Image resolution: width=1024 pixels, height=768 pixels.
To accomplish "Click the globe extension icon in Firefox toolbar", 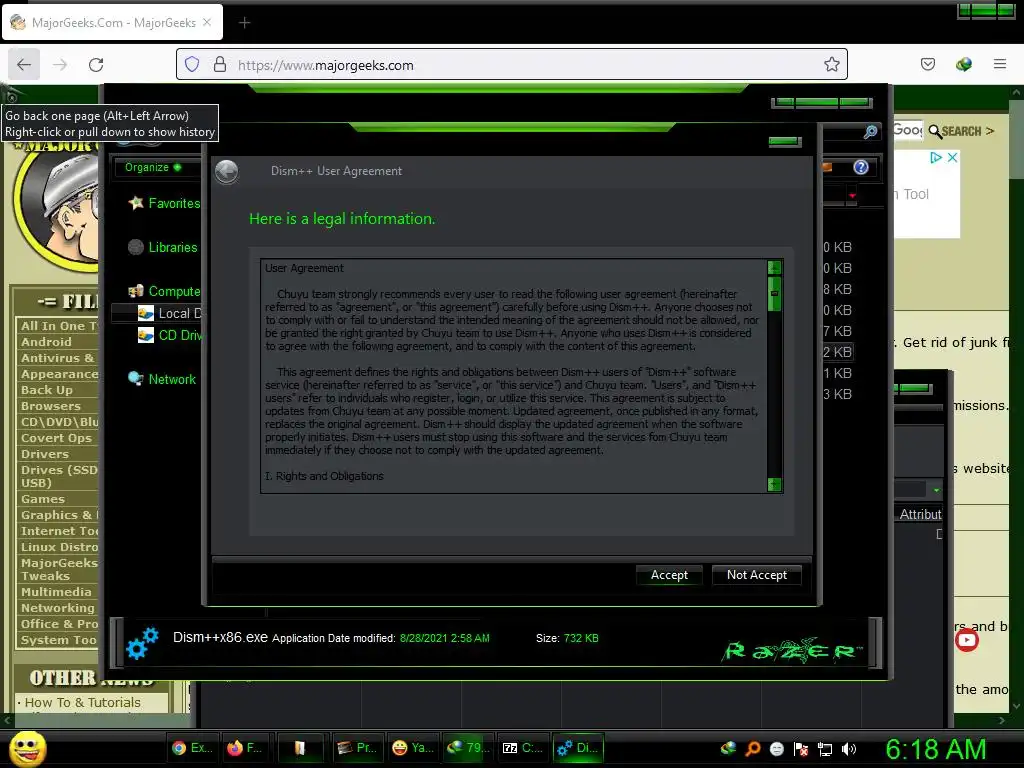I will [x=964, y=64].
